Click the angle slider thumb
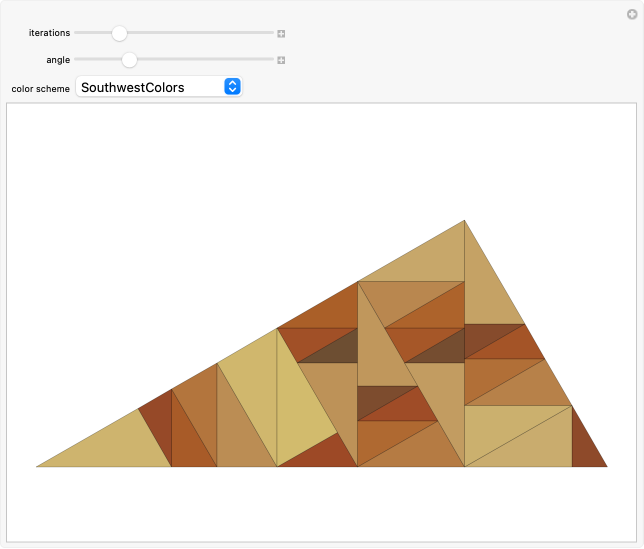The image size is (644, 549). [129, 60]
